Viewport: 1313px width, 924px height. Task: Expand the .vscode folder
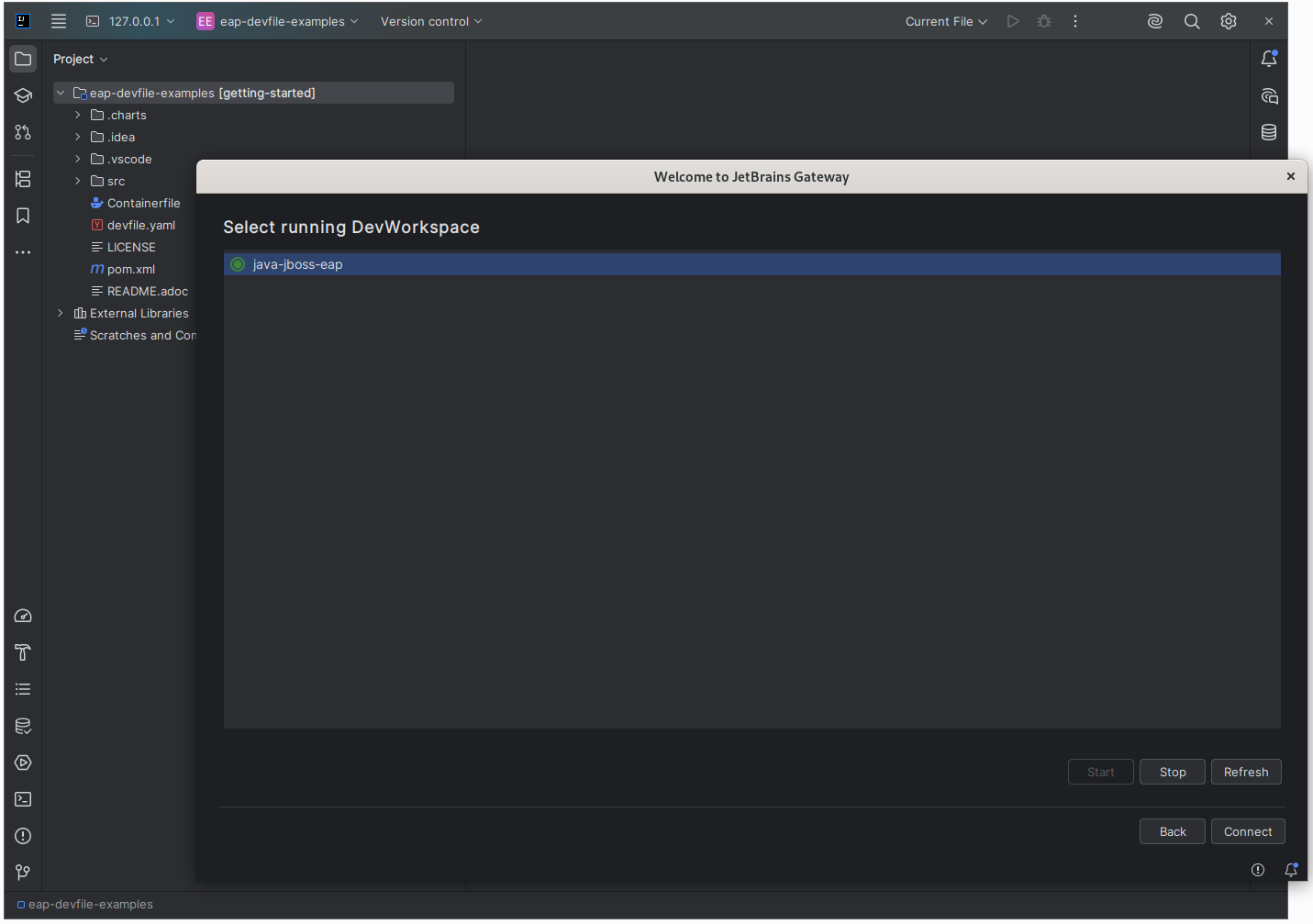click(78, 159)
